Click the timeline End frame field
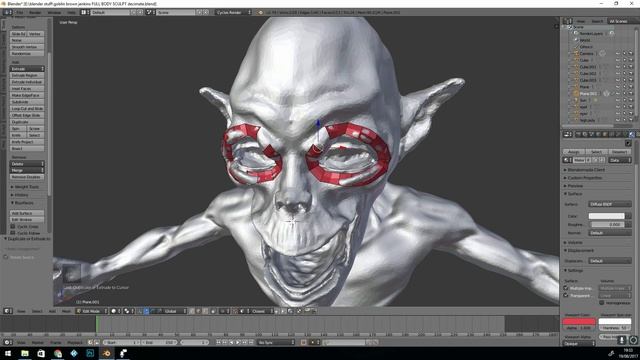Image resolution: width=640 pixels, height=360 pixels. [x=159, y=342]
